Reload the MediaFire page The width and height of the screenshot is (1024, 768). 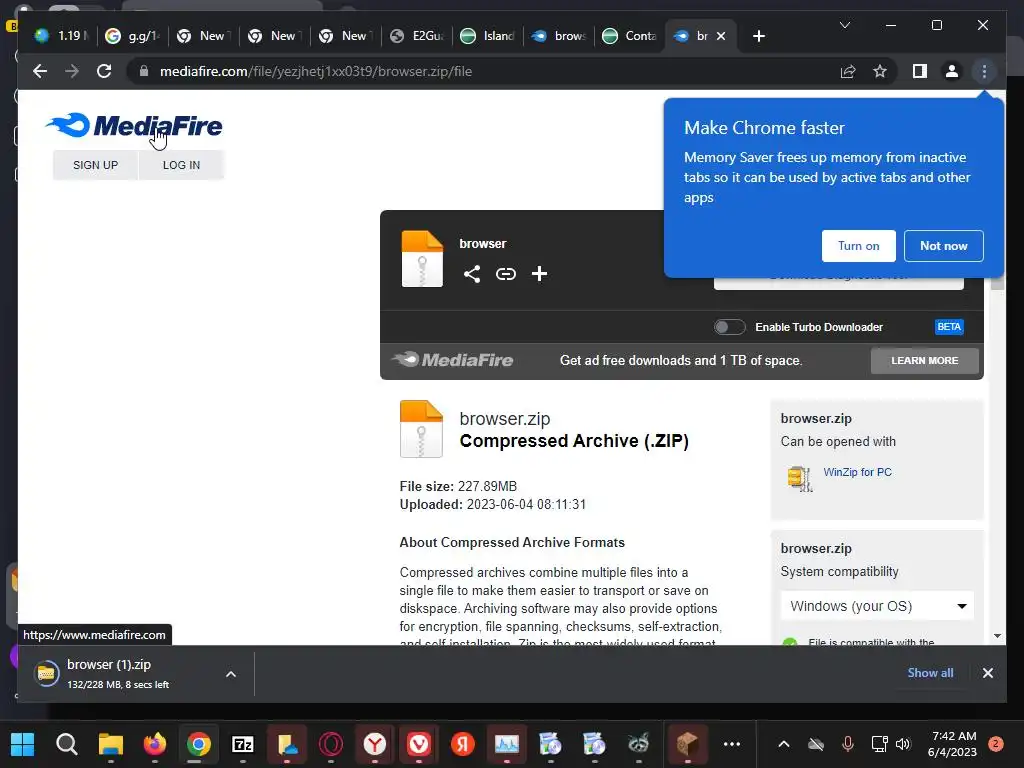104,71
